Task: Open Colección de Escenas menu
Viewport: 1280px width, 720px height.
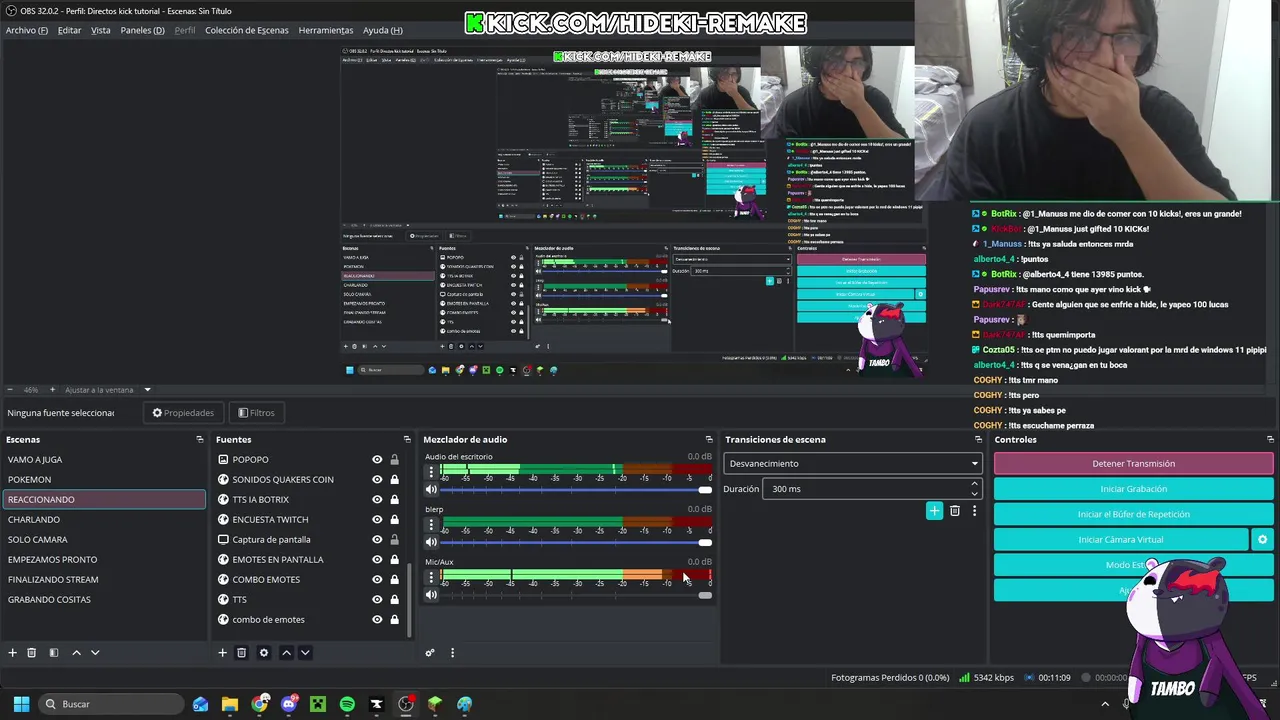Action: click(x=247, y=30)
